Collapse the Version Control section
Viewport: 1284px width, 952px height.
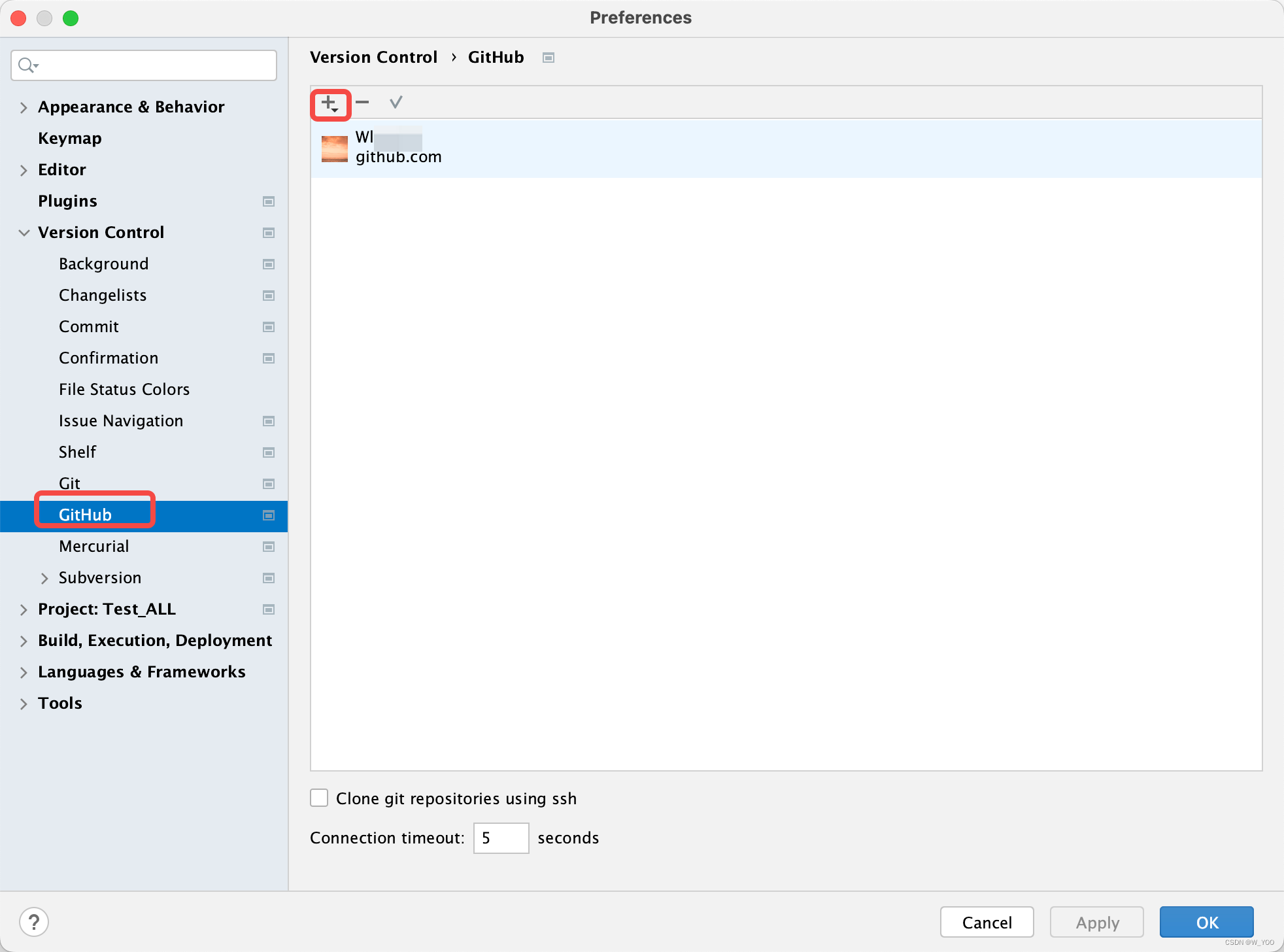pos(24,233)
